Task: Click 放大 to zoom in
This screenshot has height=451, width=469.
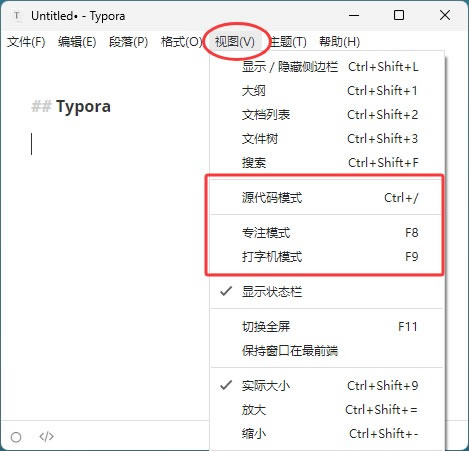Action: click(x=327, y=410)
